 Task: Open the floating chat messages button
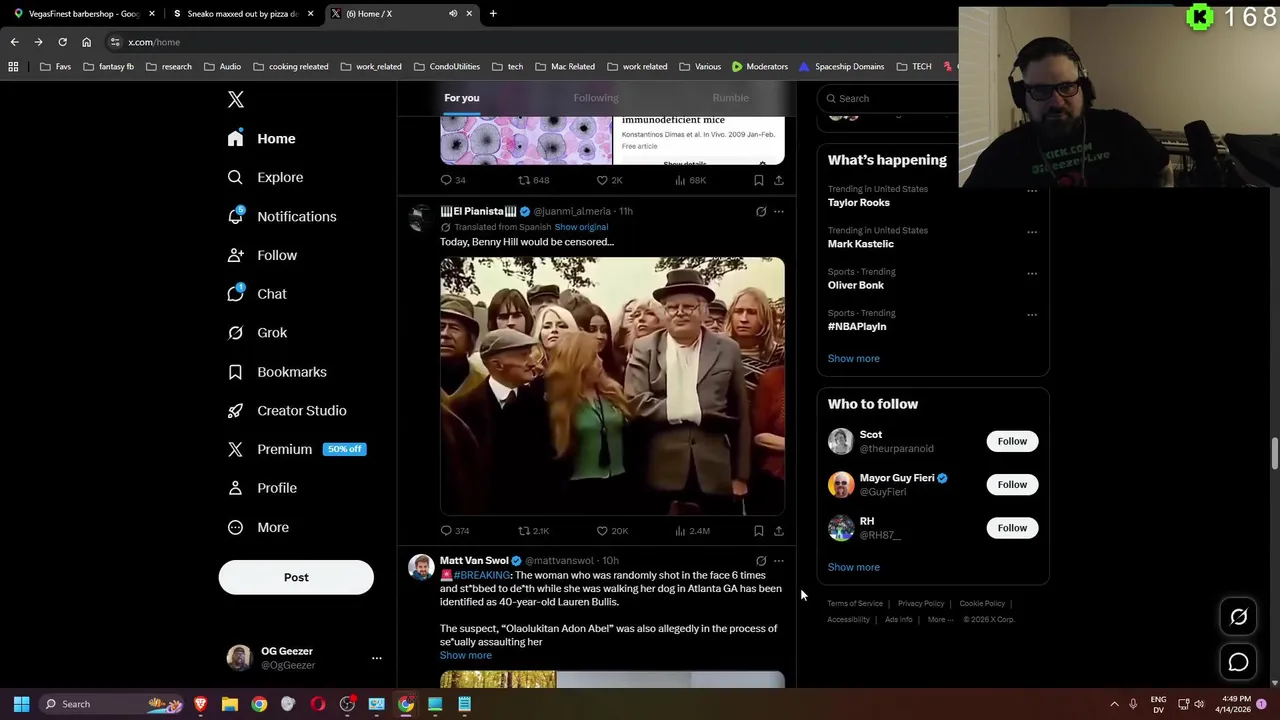click(1238, 662)
